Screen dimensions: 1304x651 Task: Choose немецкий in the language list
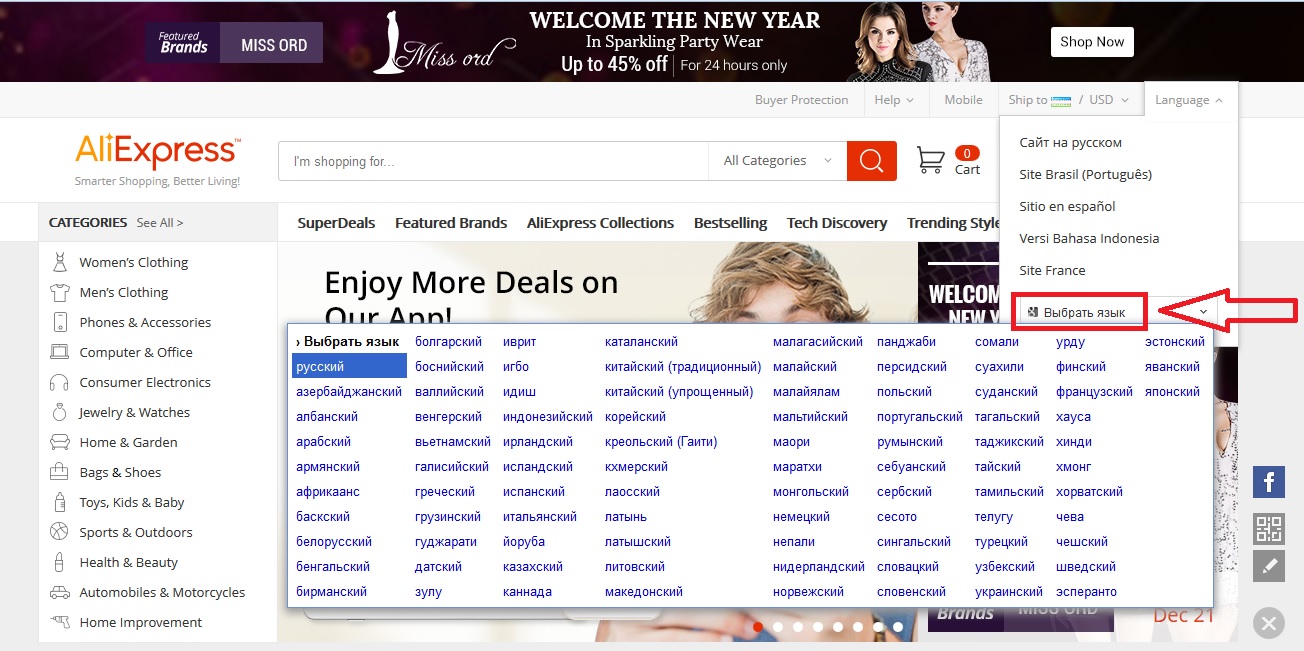click(801, 517)
